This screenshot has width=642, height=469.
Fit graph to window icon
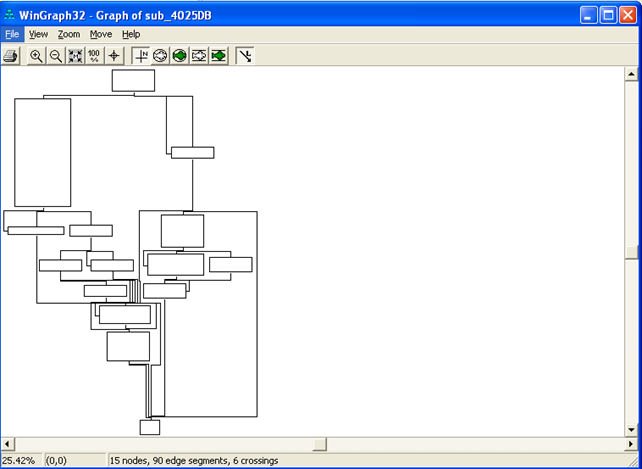pyautogui.click(x=75, y=56)
